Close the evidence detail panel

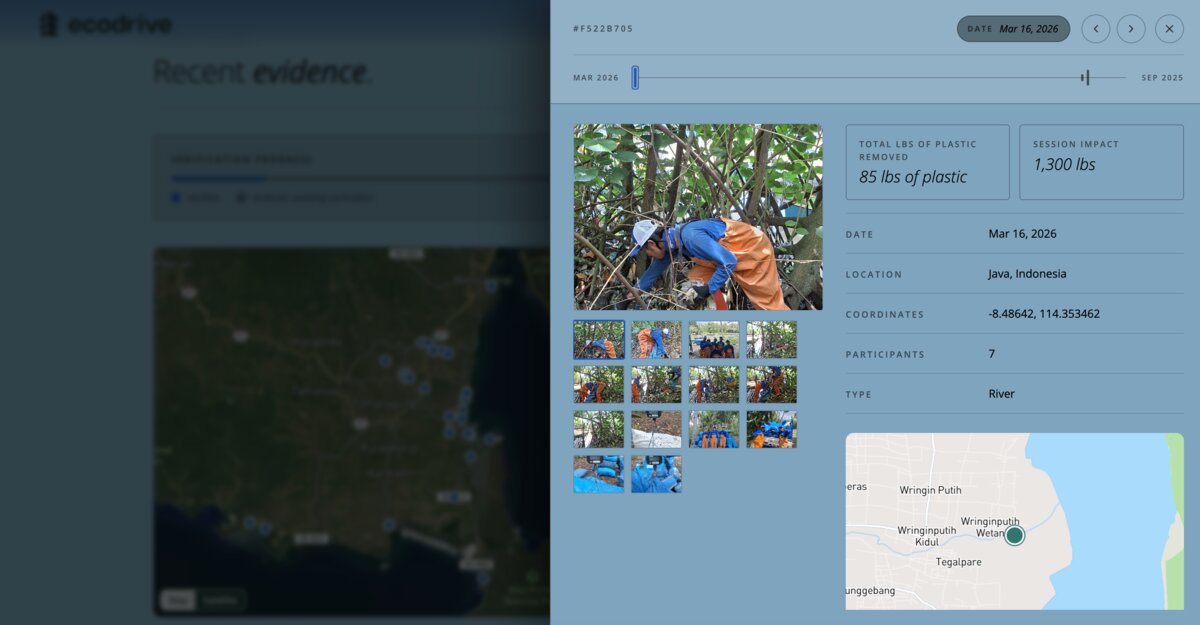pyautogui.click(x=1169, y=29)
